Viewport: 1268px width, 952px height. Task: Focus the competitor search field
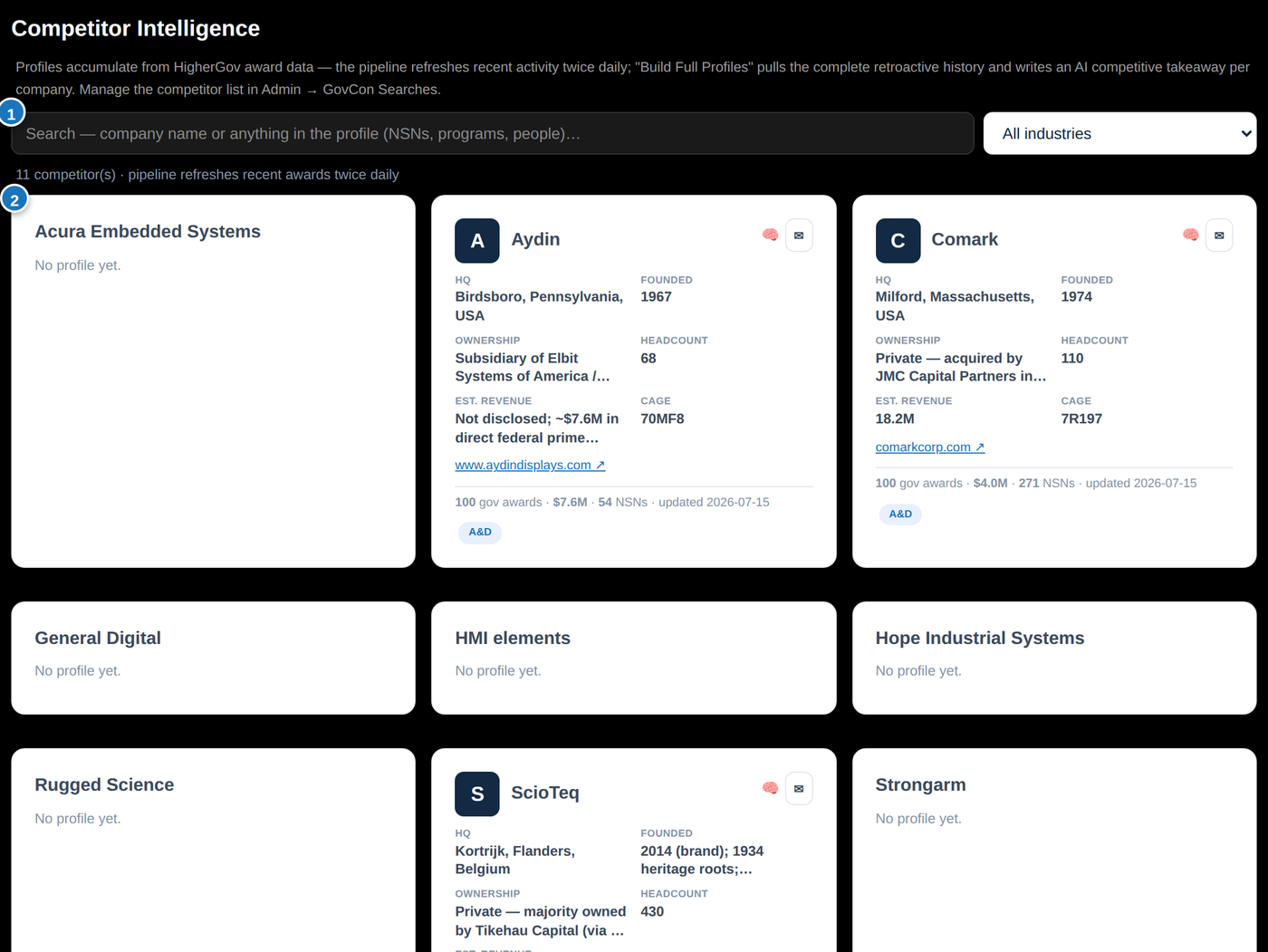[492, 133]
